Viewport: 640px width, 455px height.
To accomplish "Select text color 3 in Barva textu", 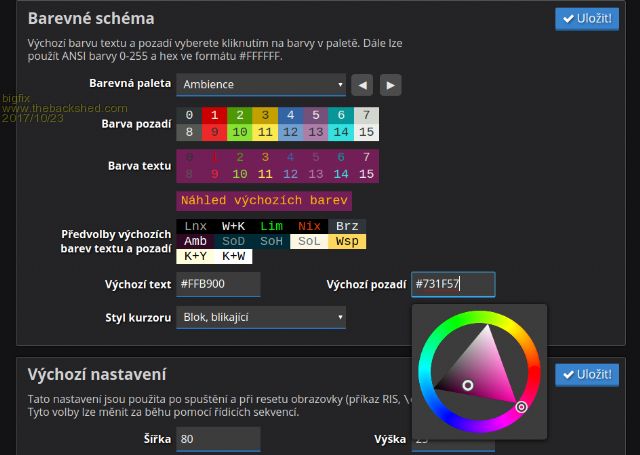I will tap(265, 157).
